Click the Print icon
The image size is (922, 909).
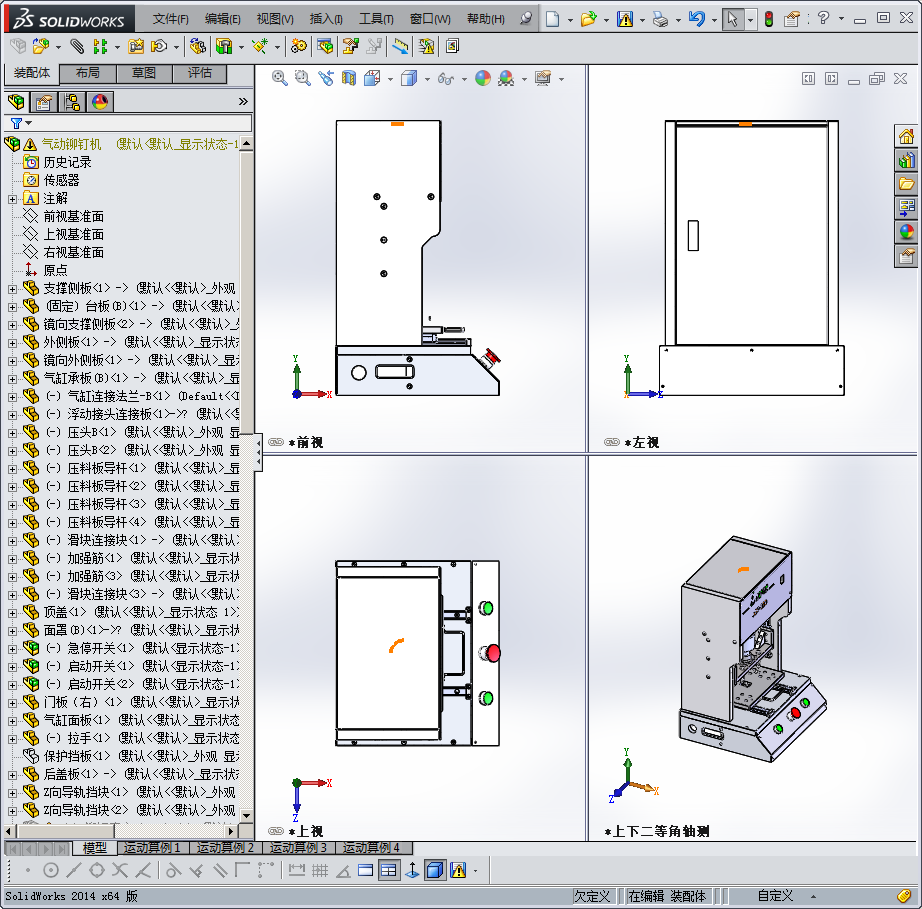click(x=660, y=19)
